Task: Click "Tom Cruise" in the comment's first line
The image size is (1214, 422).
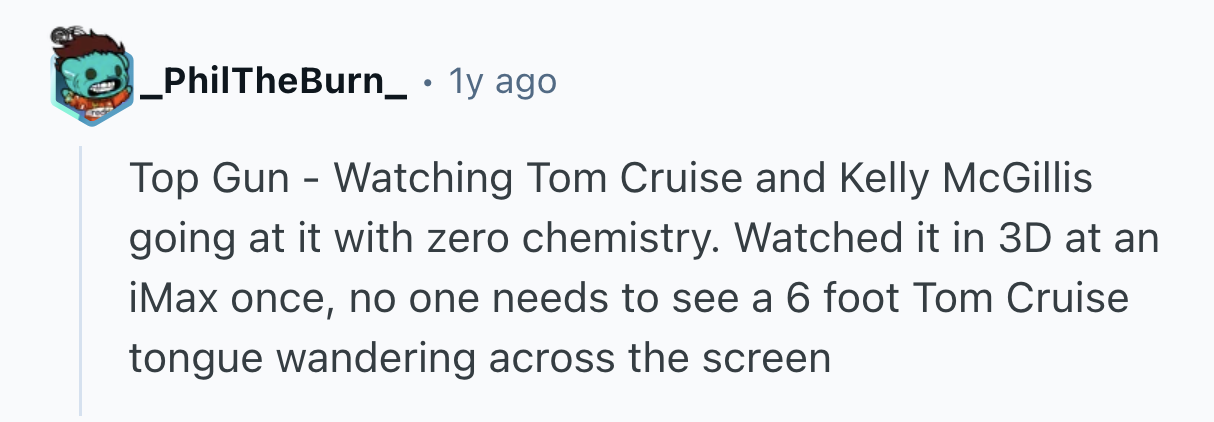Action: coord(619,180)
